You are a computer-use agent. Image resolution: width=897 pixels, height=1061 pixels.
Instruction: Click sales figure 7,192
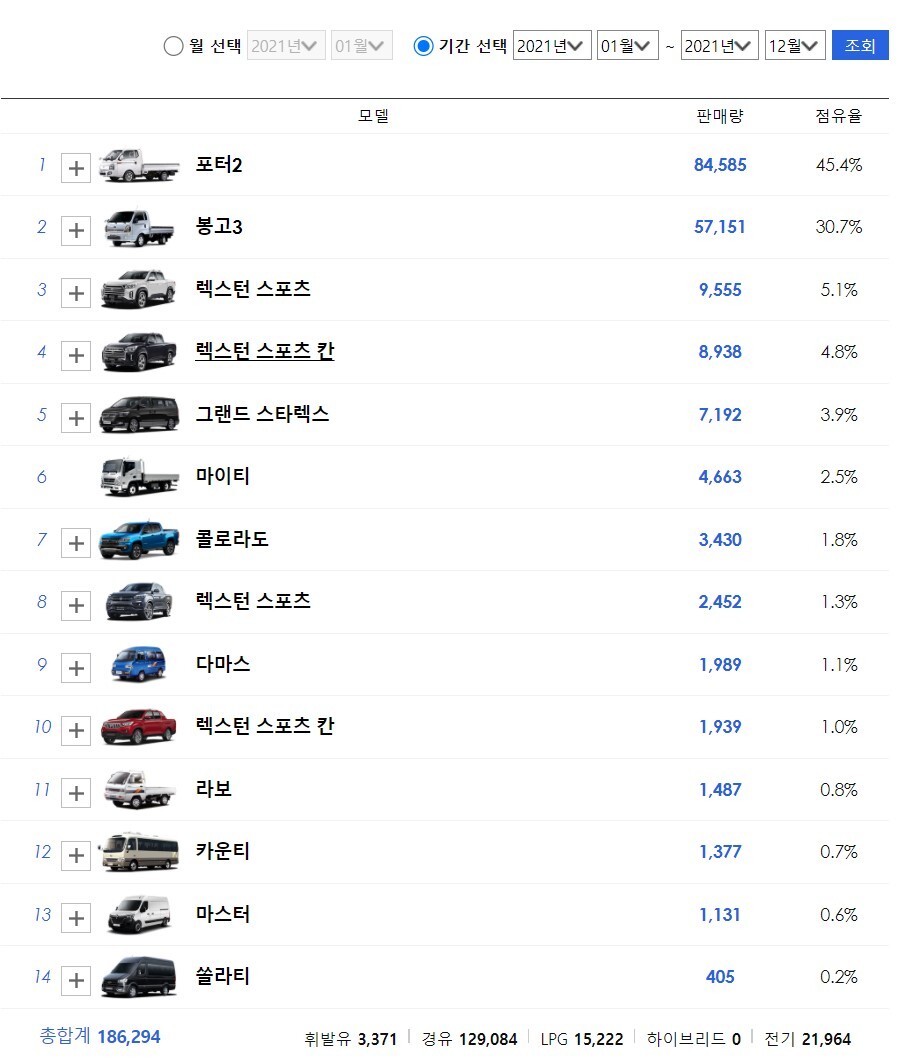pos(720,414)
